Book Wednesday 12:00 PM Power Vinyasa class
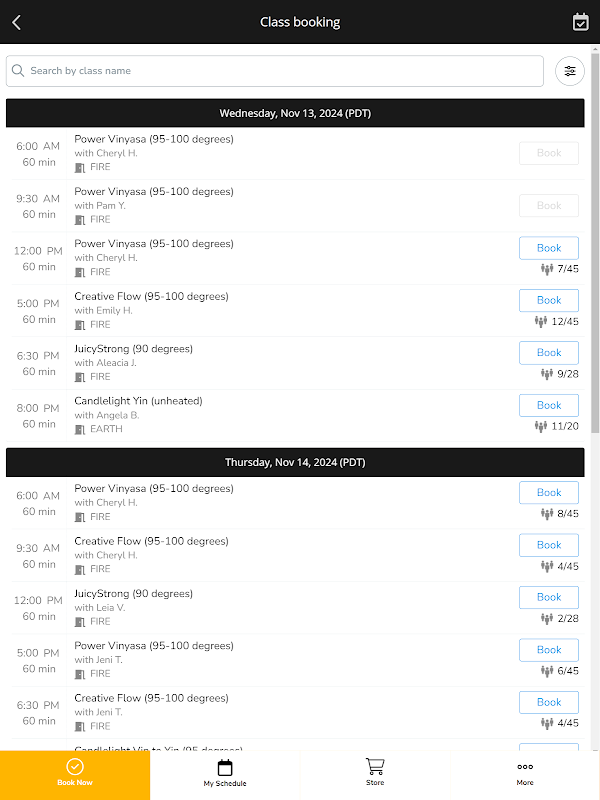Screen dimensions: 600x800 [x=548, y=248]
